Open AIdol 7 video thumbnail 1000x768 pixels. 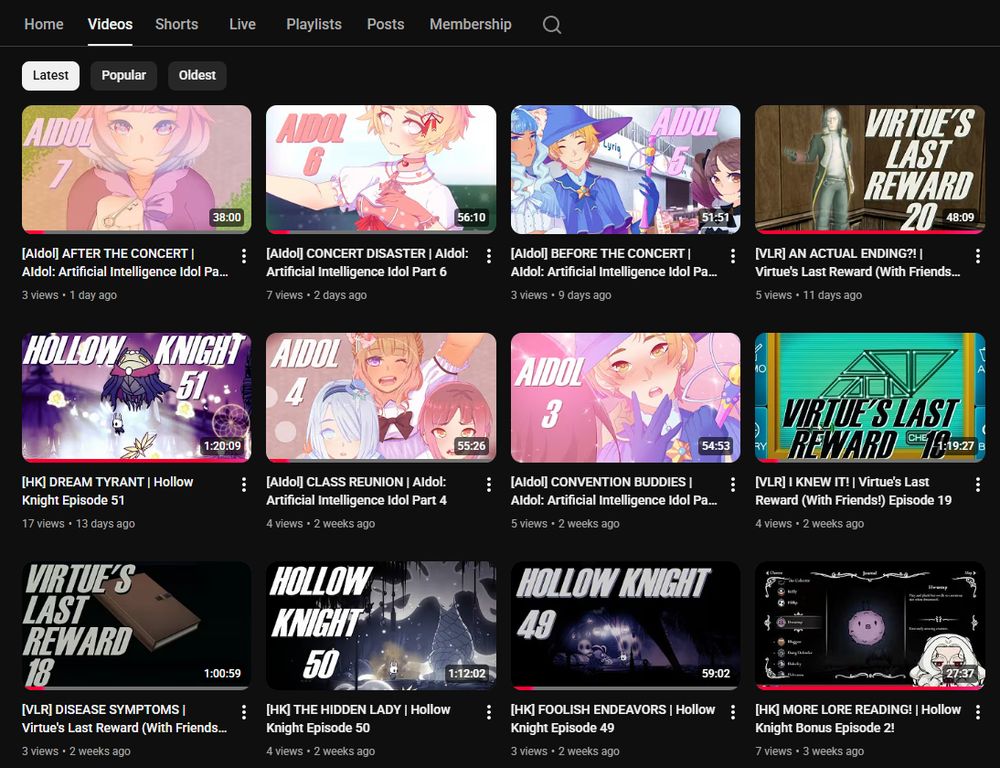point(136,169)
